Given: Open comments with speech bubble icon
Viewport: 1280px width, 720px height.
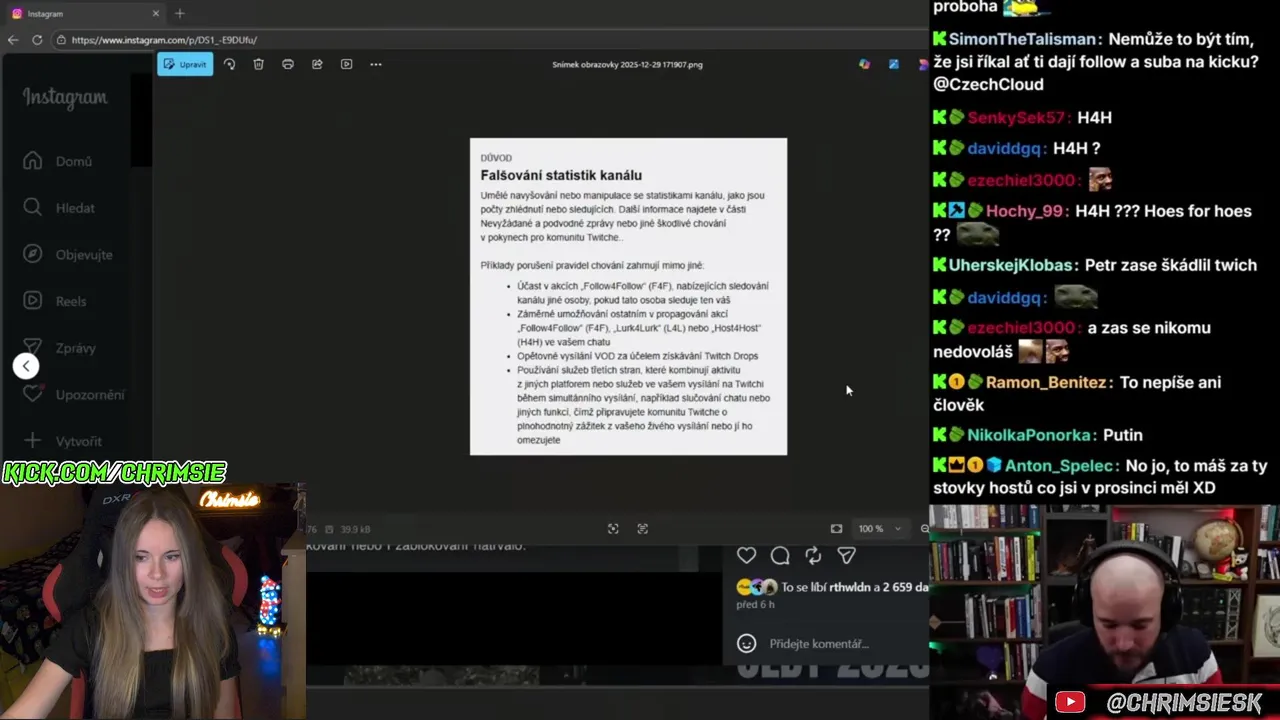Looking at the screenshot, I should pos(780,555).
